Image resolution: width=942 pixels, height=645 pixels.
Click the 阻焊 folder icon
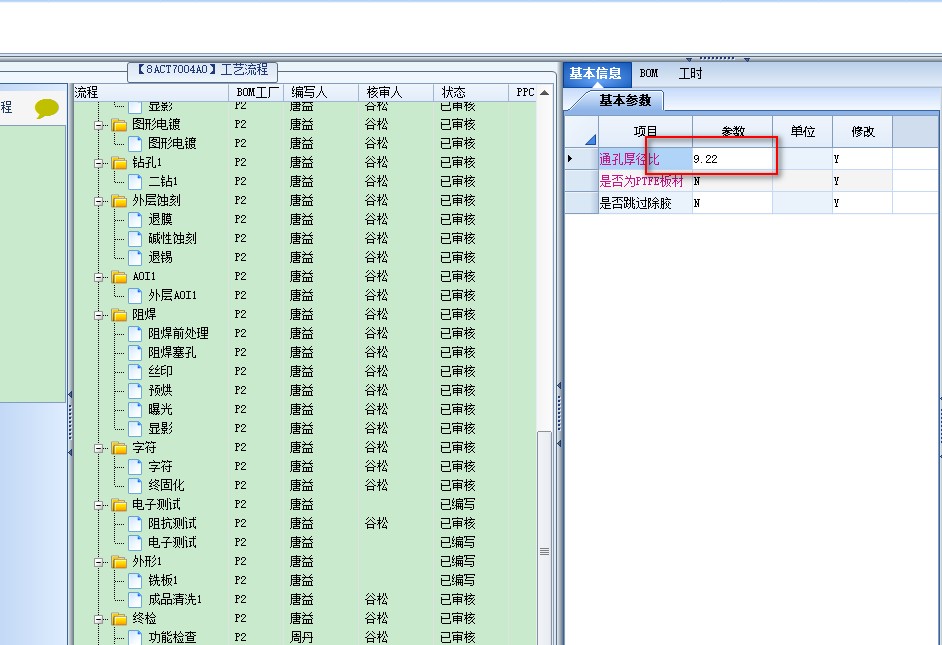click(119, 315)
